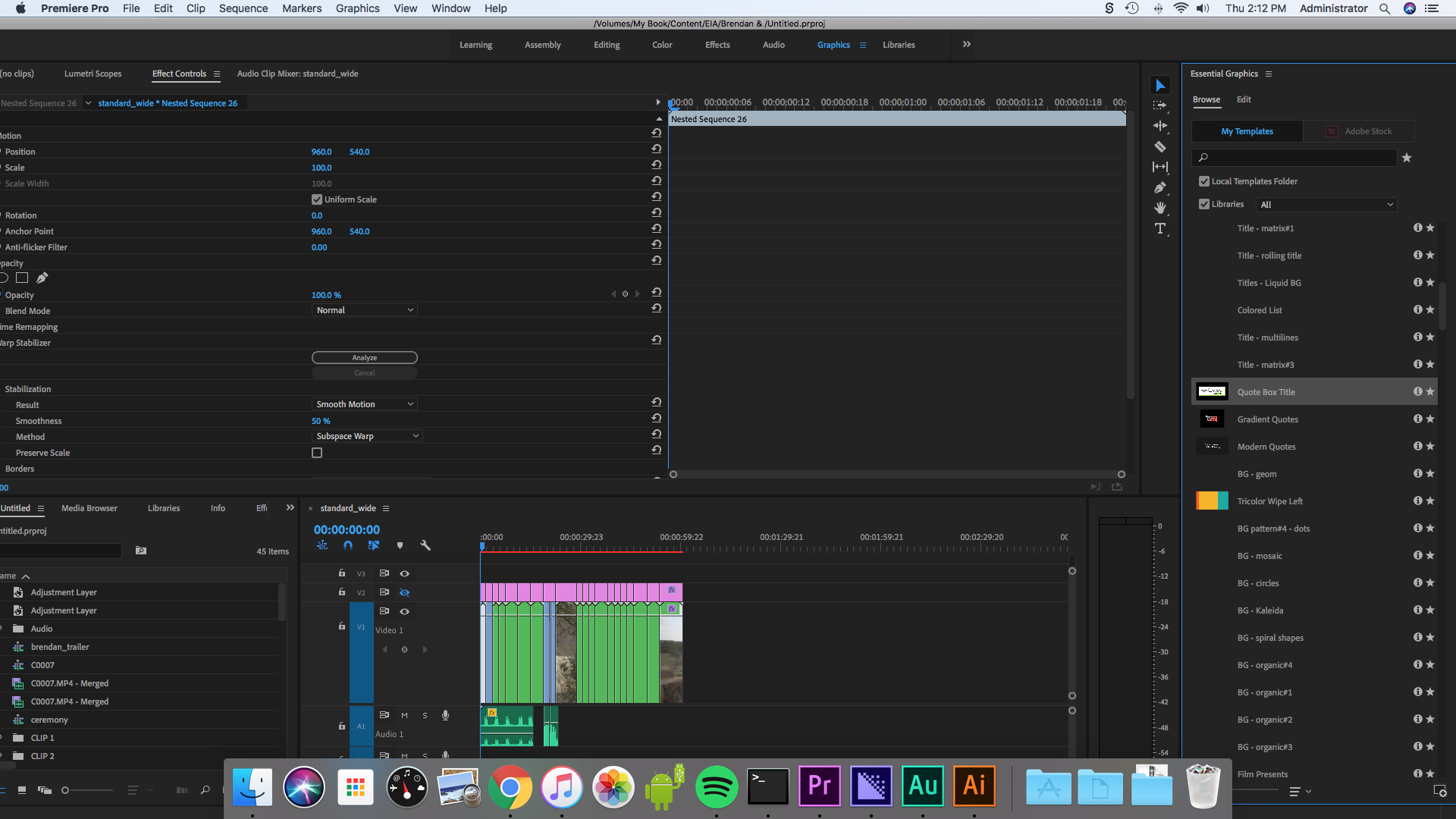Switch to the Media Browser tab
This screenshot has height=819, width=1456.
[x=89, y=508]
